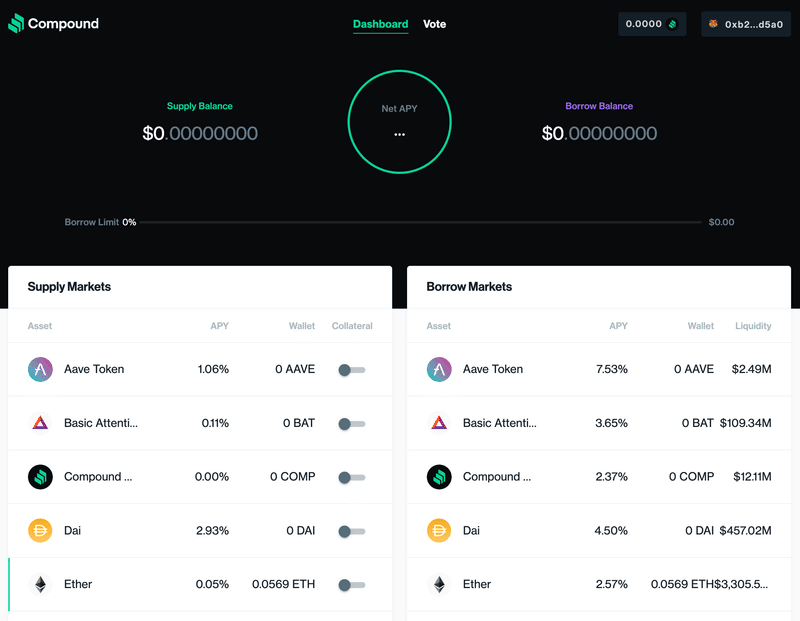800x621 pixels.
Task: Click Basic Attention Token icon in Supply Markets
Action: click(x=40, y=423)
